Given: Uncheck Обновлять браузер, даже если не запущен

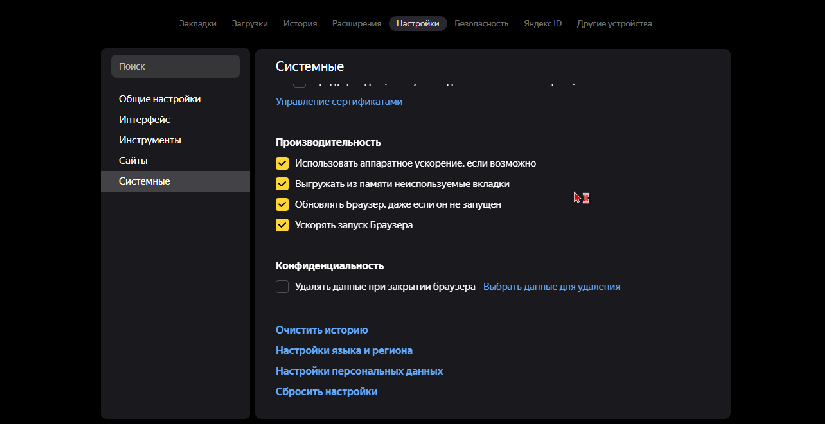Looking at the screenshot, I should 283,205.
